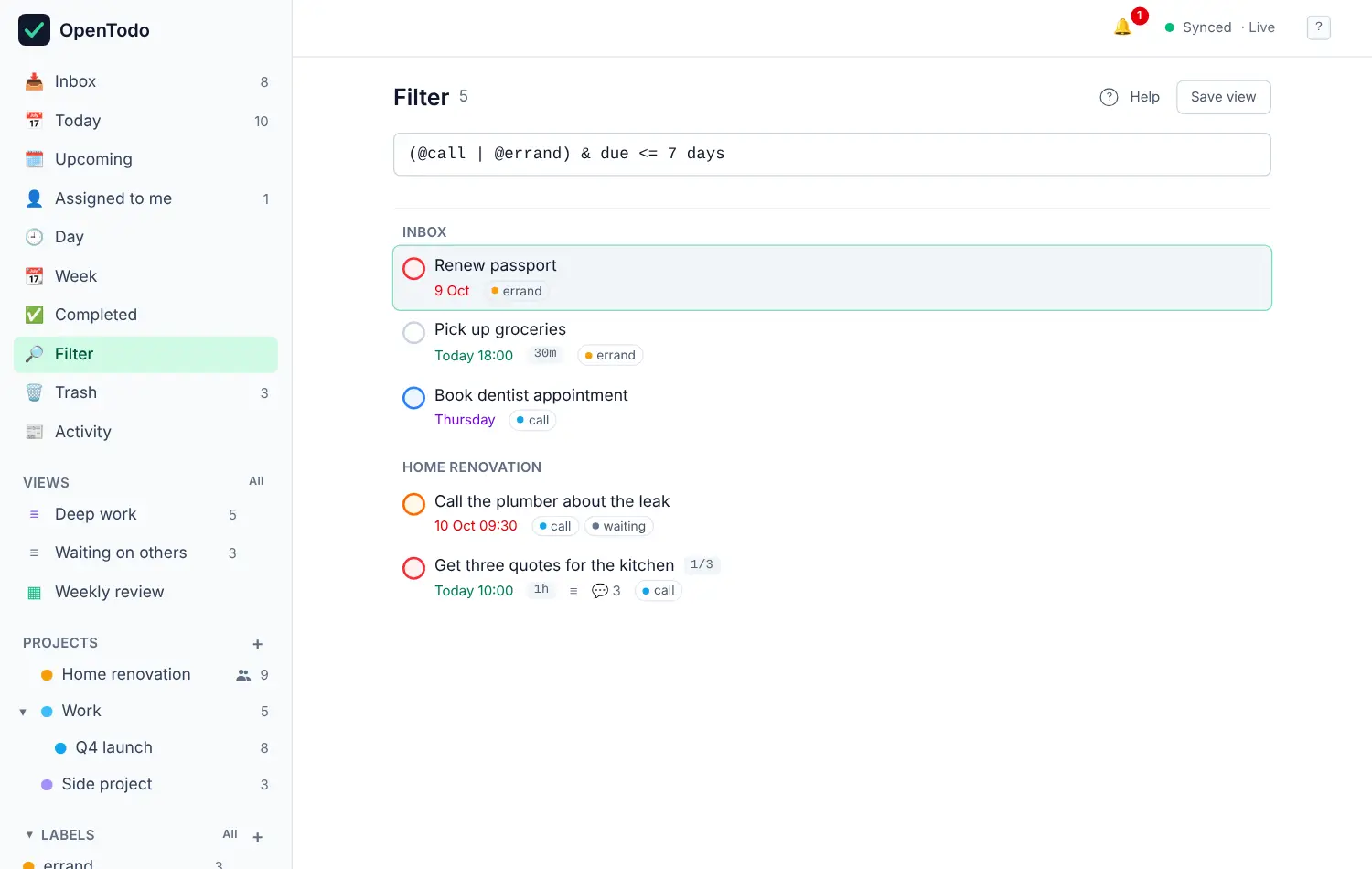
Task: Check off Call the plumber task
Action: pyautogui.click(x=413, y=504)
